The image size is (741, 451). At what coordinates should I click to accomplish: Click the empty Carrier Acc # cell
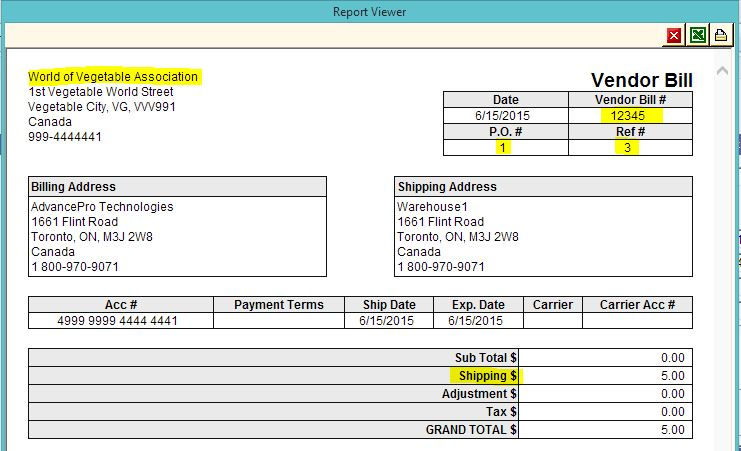coord(637,321)
